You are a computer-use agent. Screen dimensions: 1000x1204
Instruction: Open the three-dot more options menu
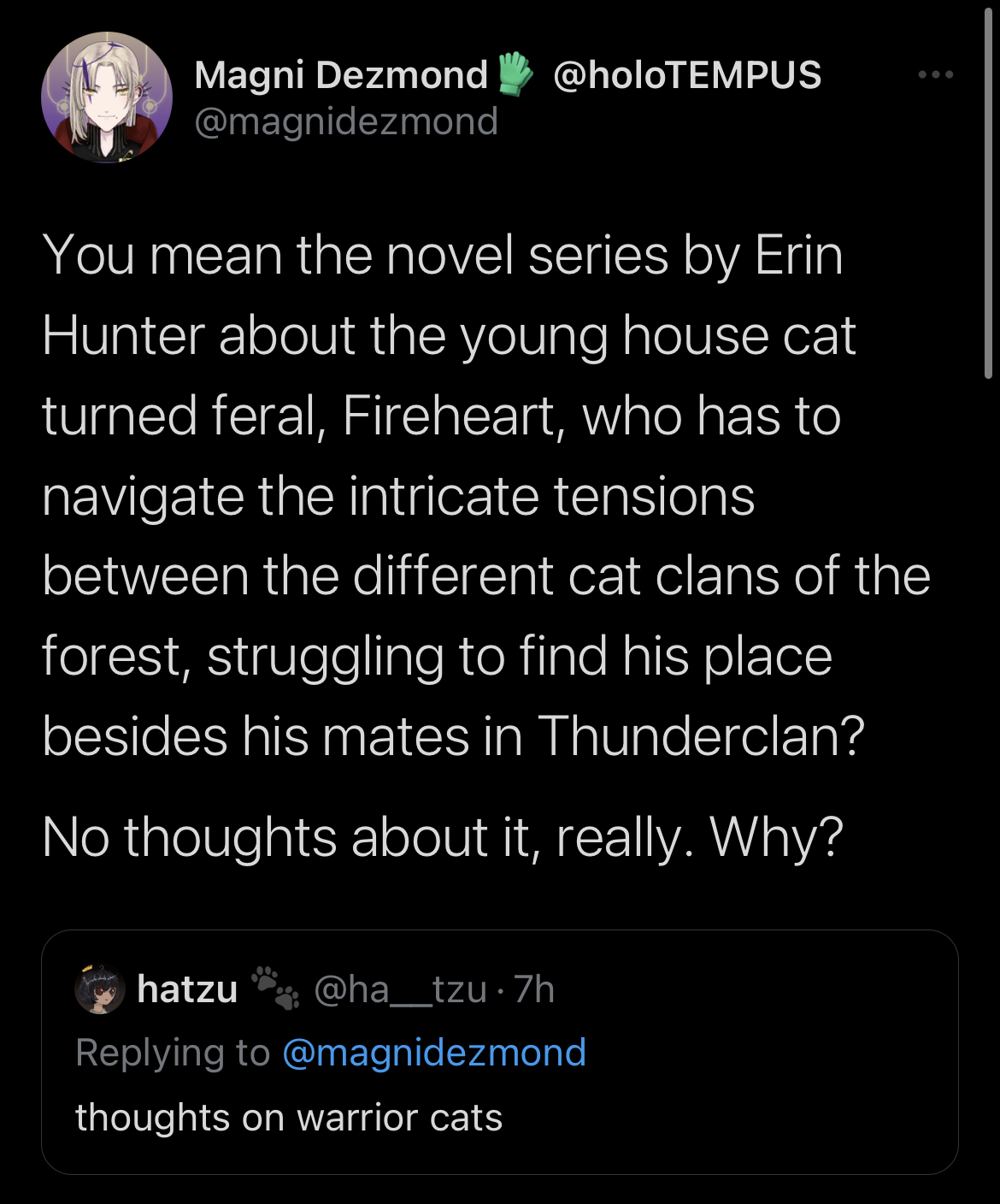(936, 75)
